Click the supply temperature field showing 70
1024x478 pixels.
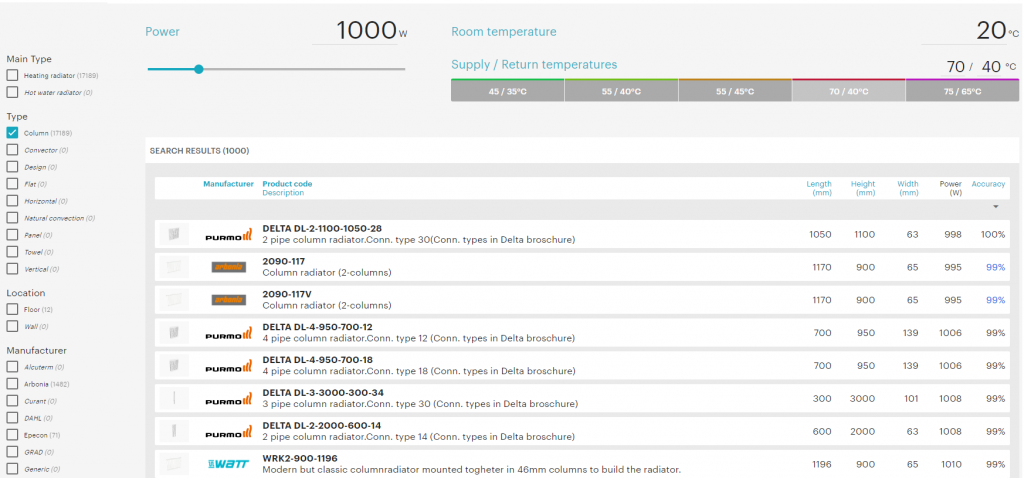[955, 67]
